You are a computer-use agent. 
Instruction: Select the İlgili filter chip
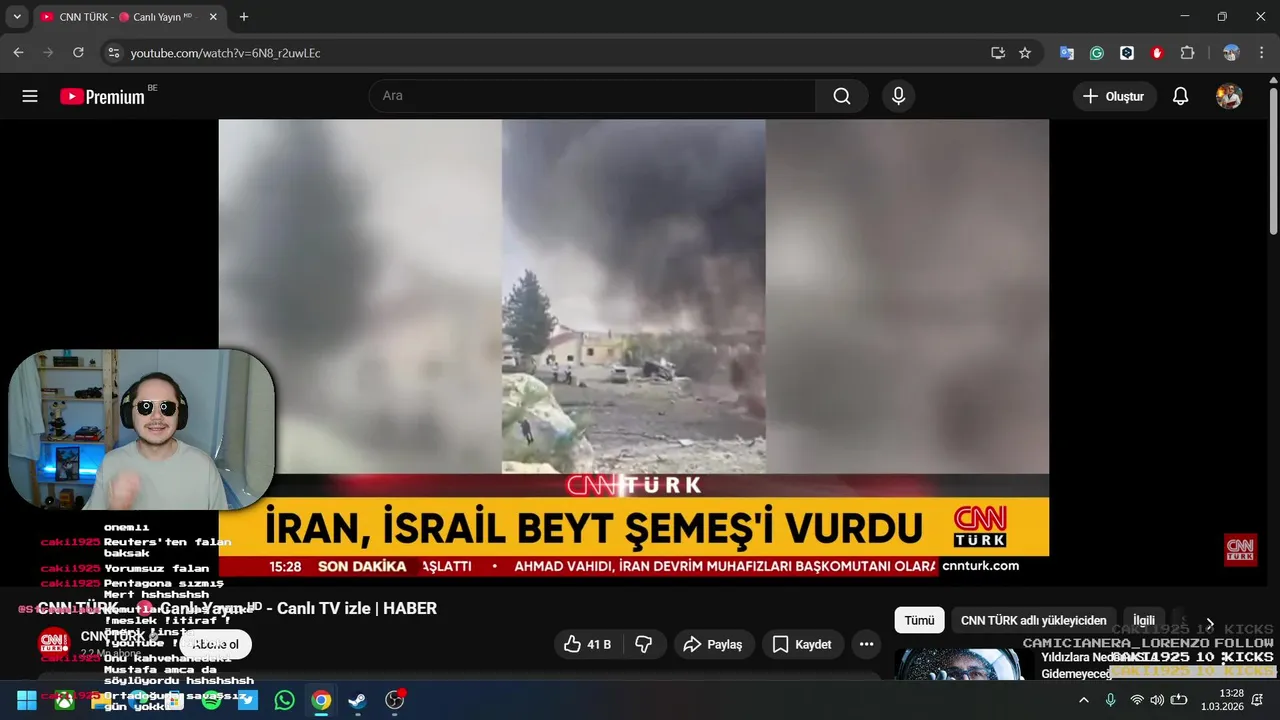1144,620
